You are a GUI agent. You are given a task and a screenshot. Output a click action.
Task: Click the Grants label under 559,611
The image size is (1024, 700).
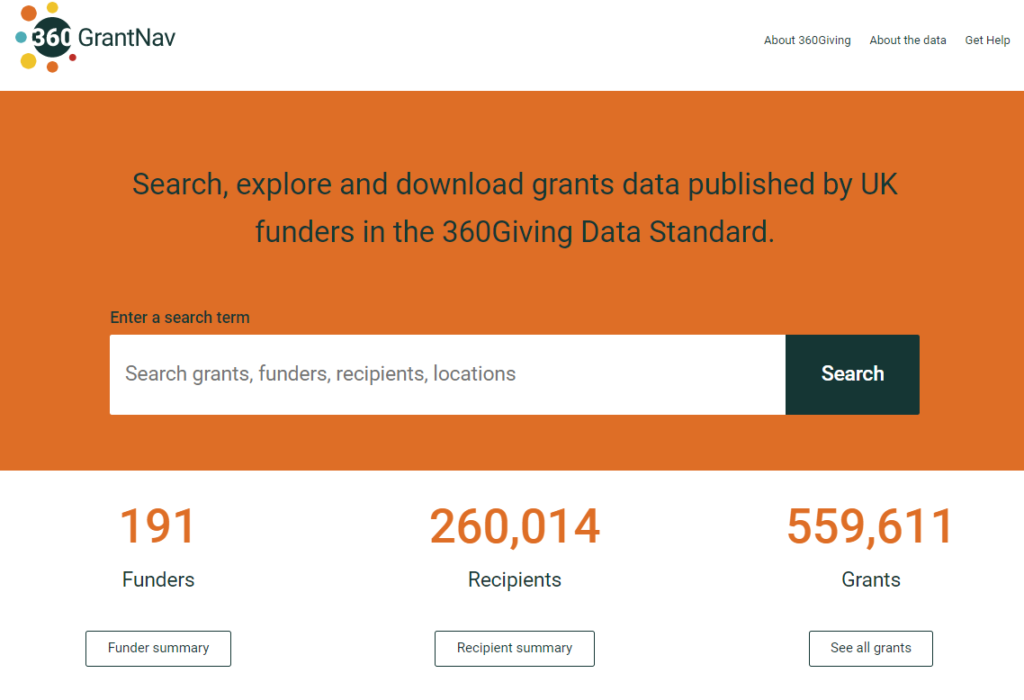click(x=870, y=580)
